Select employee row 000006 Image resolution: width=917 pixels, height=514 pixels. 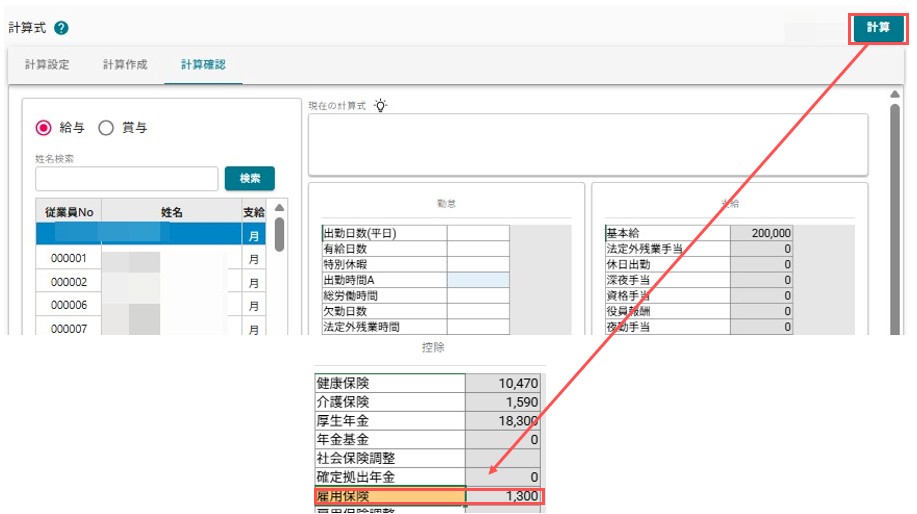tap(151, 305)
